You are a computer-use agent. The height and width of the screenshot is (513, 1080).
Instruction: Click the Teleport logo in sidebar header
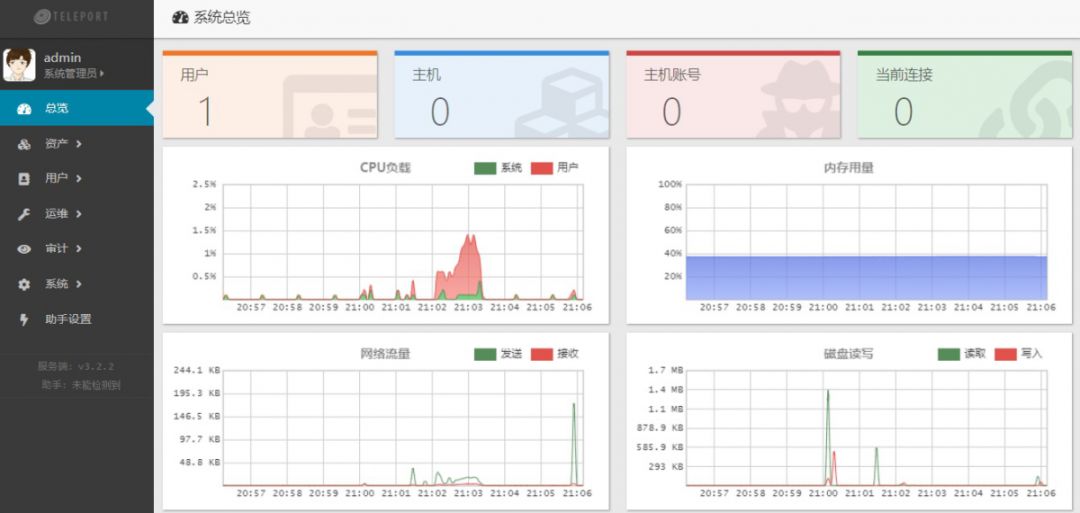pyautogui.click(x=71, y=16)
